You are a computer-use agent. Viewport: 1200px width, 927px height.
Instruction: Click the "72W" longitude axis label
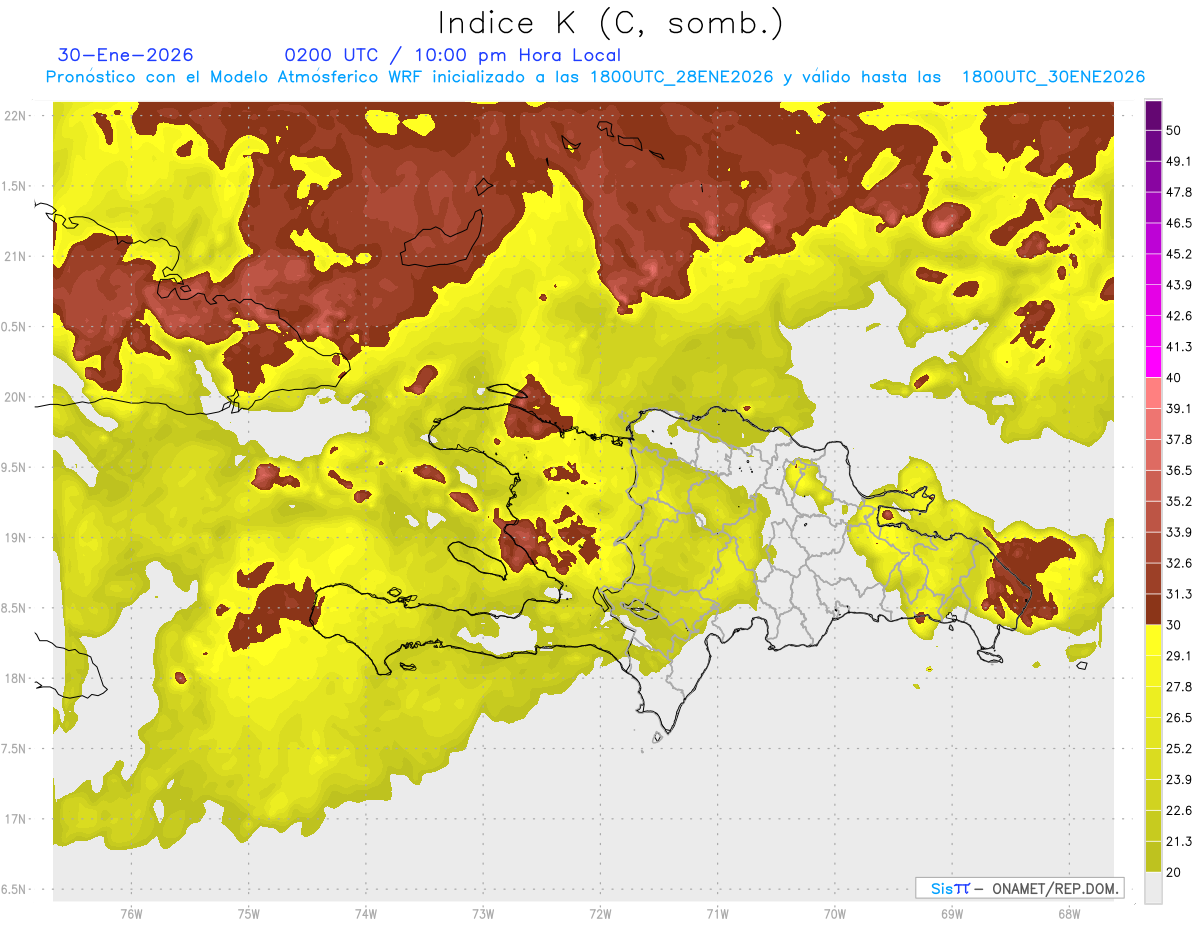600,914
